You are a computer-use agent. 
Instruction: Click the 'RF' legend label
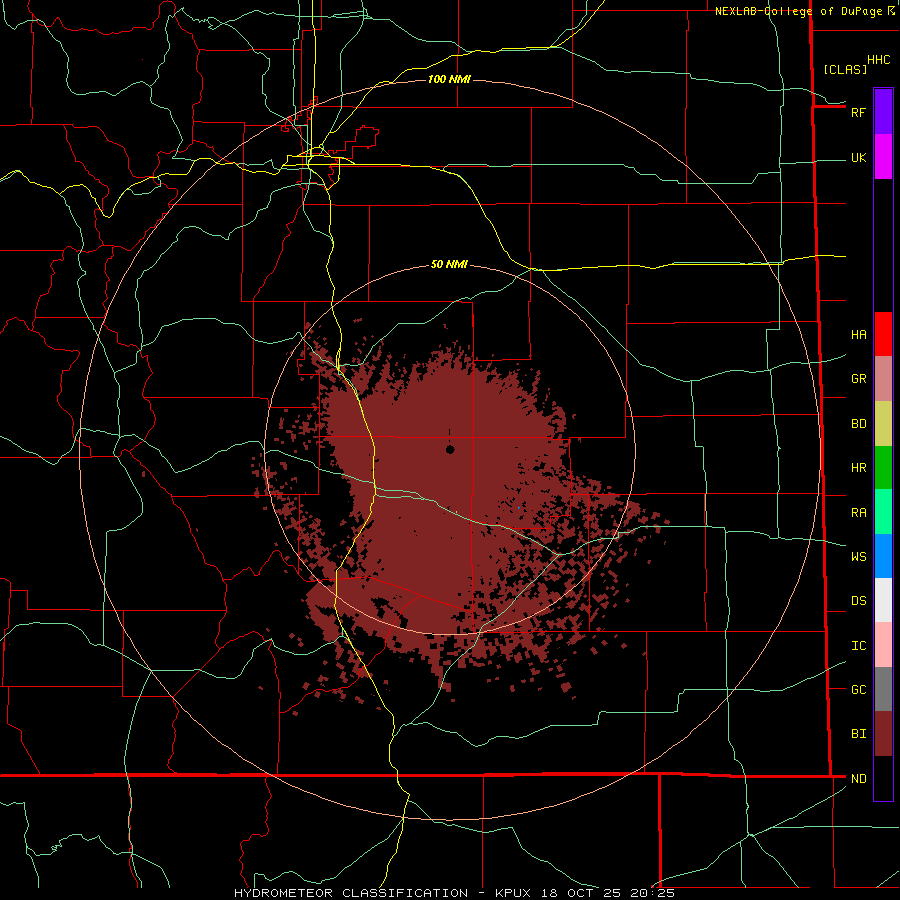(x=858, y=112)
